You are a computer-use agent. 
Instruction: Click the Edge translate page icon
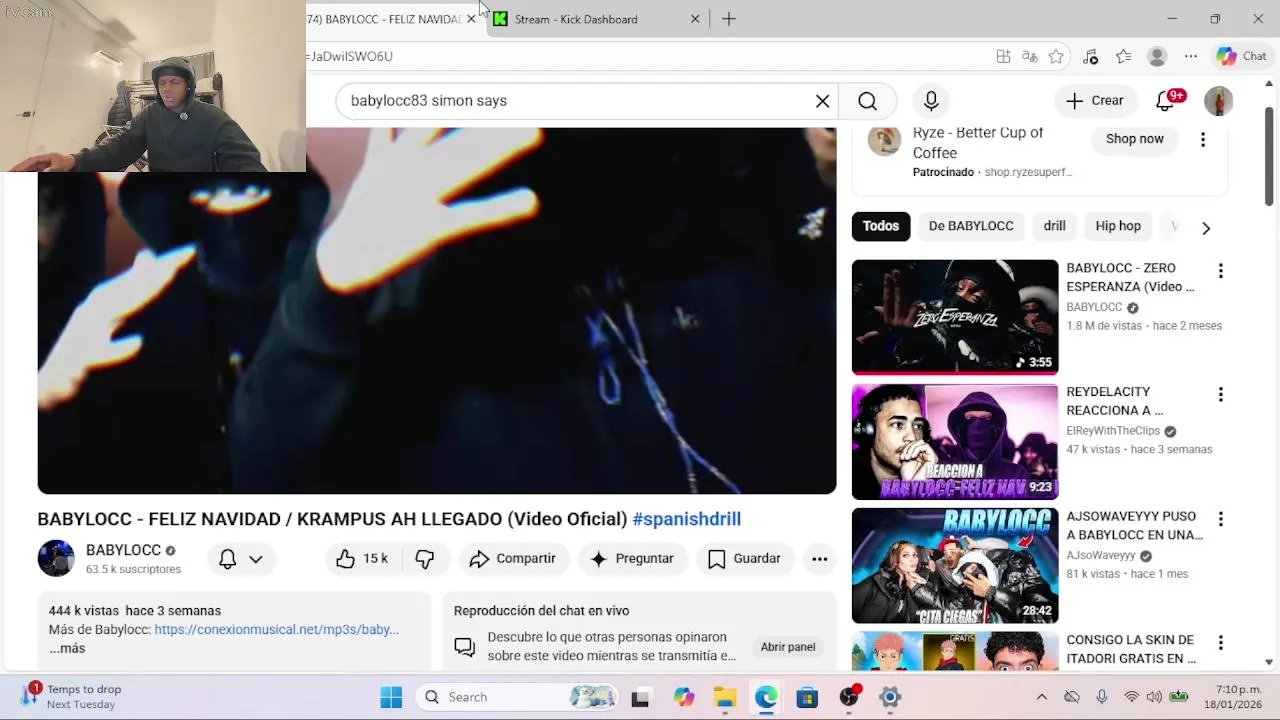pos(1029,57)
